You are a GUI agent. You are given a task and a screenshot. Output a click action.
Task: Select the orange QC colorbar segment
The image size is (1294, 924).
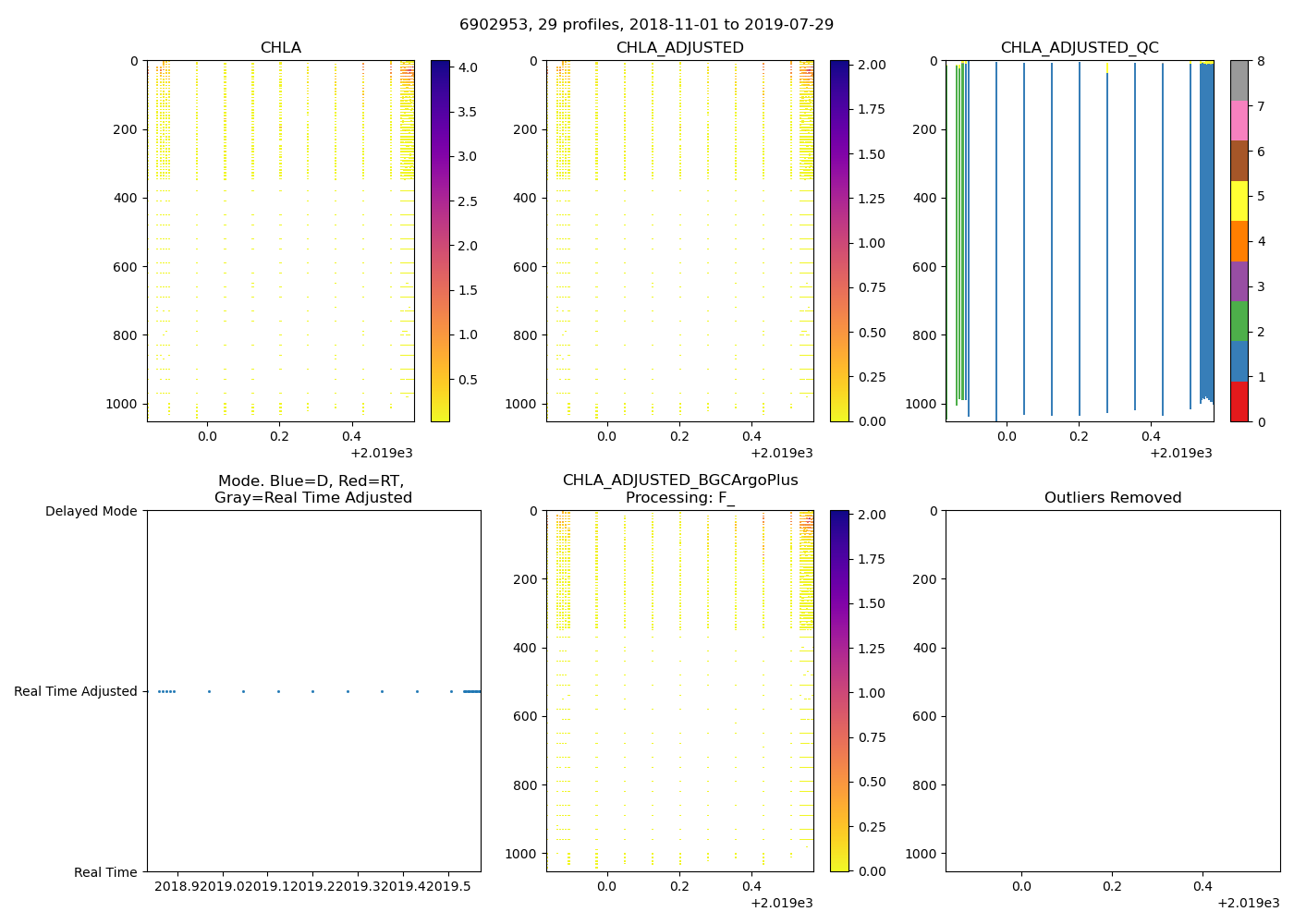pyautogui.click(x=1239, y=241)
